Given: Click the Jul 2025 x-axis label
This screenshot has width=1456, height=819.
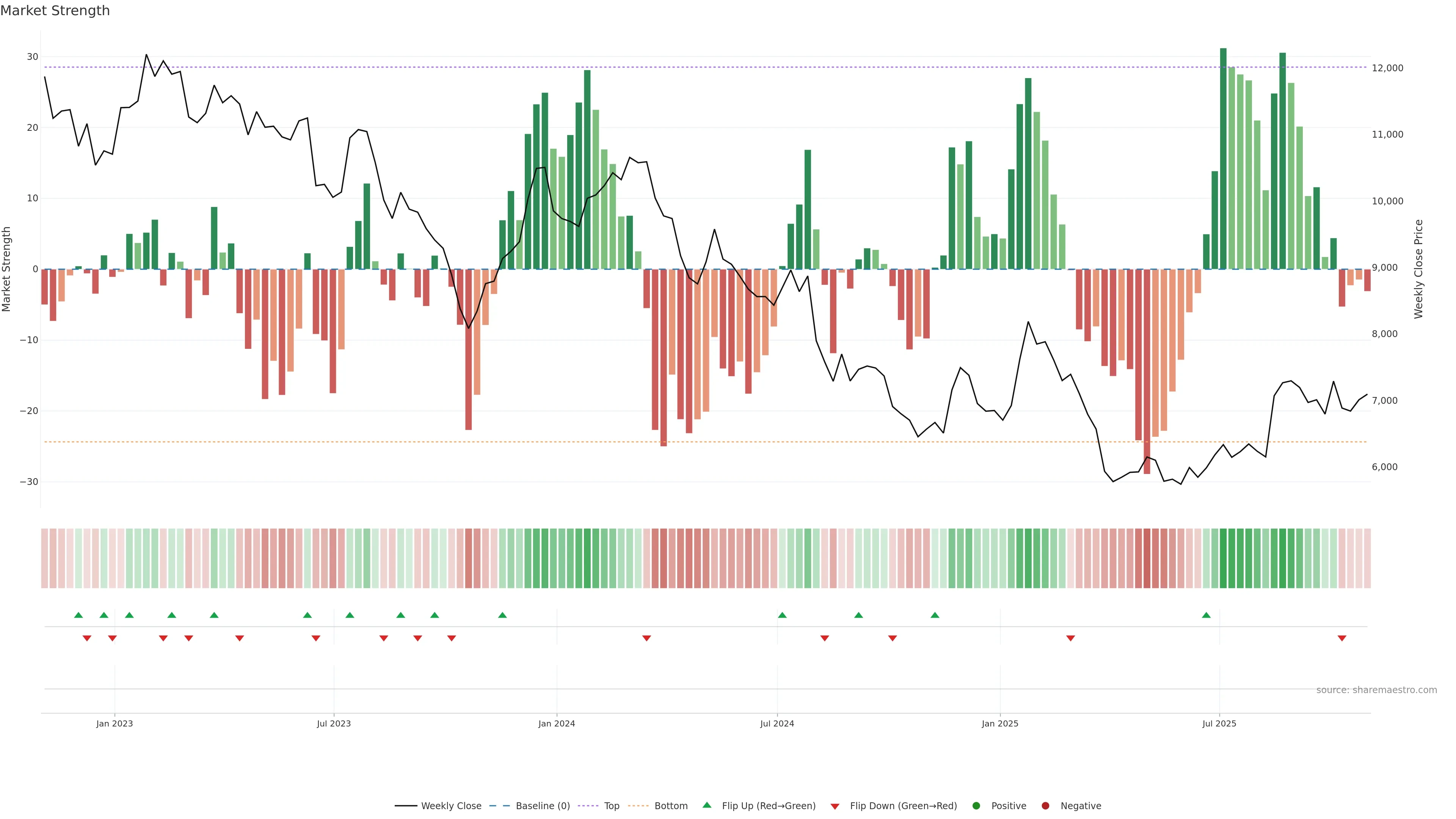Looking at the screenshot, I should (x=1219, y=723).
